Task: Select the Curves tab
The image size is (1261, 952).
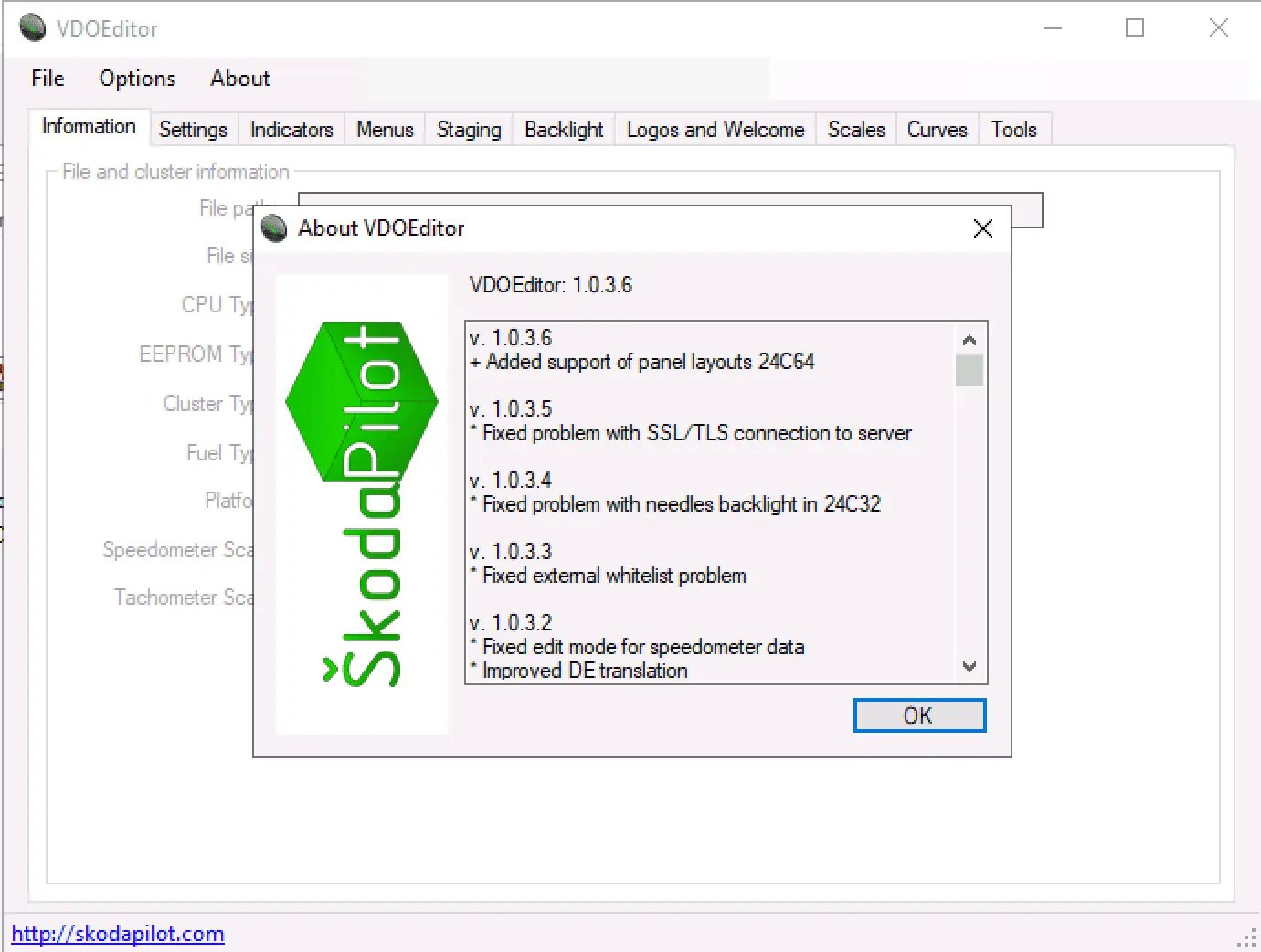Action: coord(937,129)
